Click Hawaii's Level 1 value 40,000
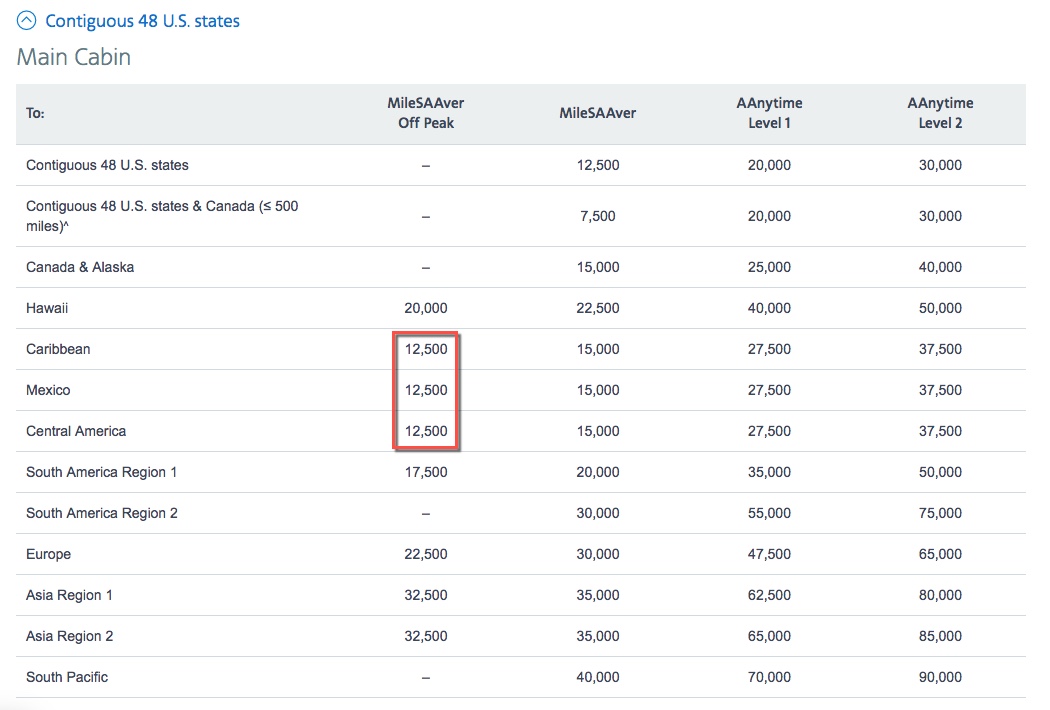The image size is (1050, 710). (769, 308)
